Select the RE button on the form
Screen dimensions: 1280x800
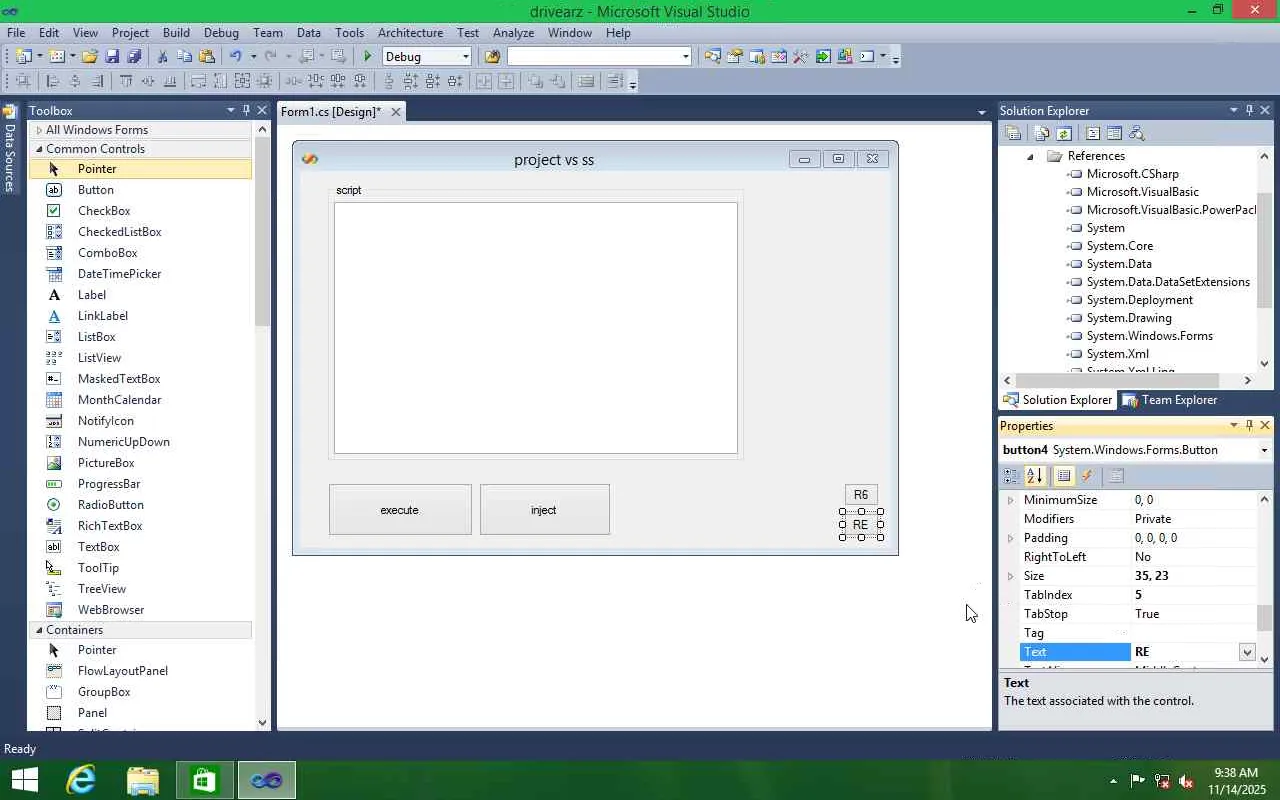(x=861, y=525)
